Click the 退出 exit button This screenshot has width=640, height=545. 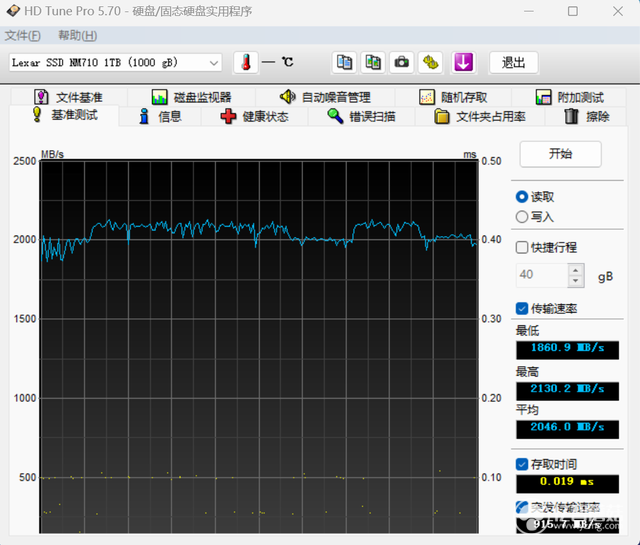tap(513, 62)
